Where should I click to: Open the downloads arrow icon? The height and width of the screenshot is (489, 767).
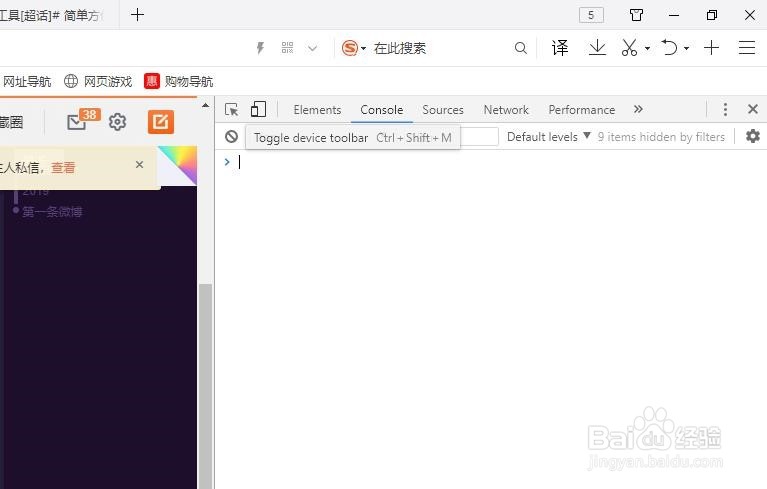click(597, 48)
